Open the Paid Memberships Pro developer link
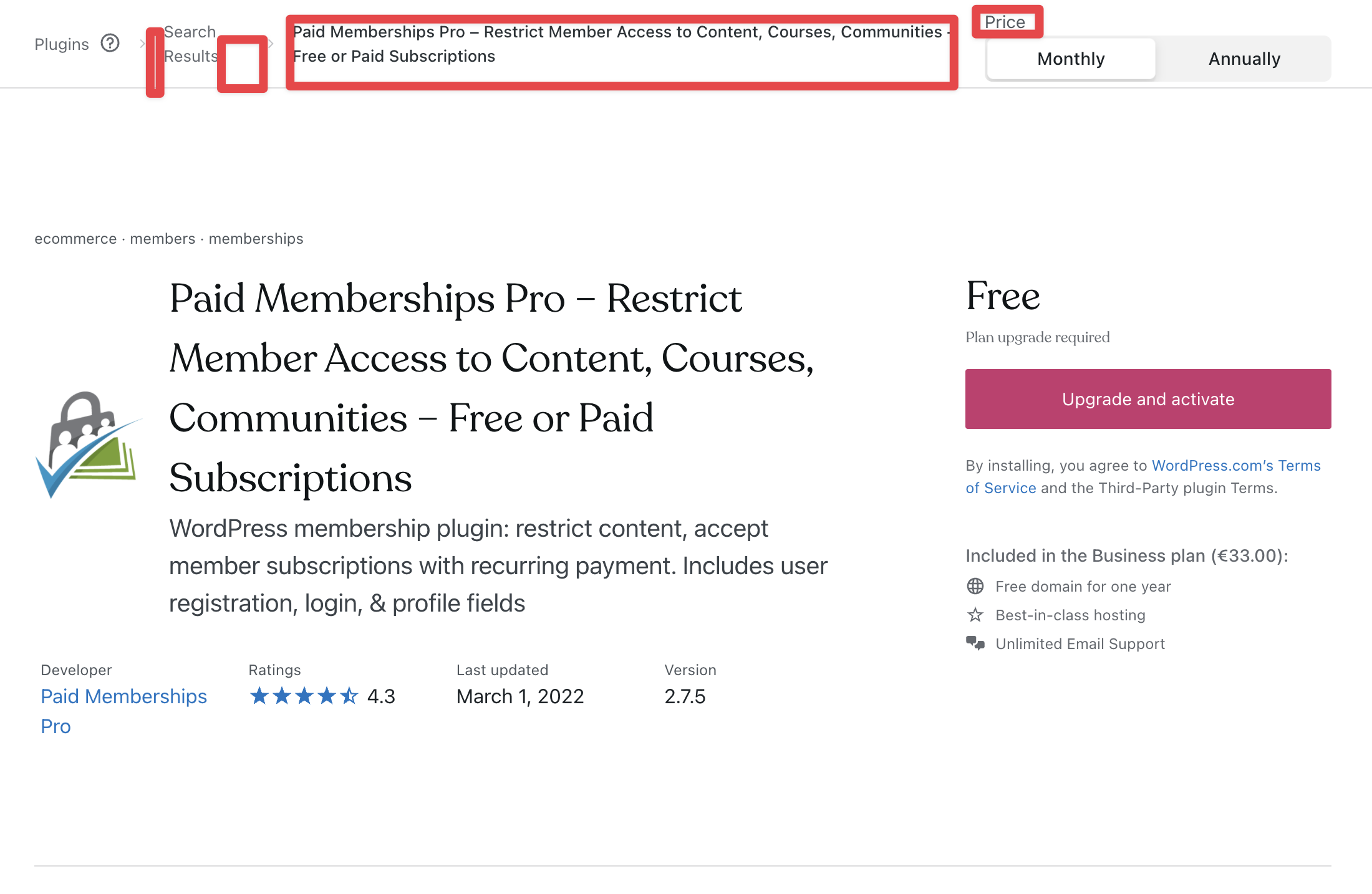Screen dimensions: 1372x894 tap(123, 711)
